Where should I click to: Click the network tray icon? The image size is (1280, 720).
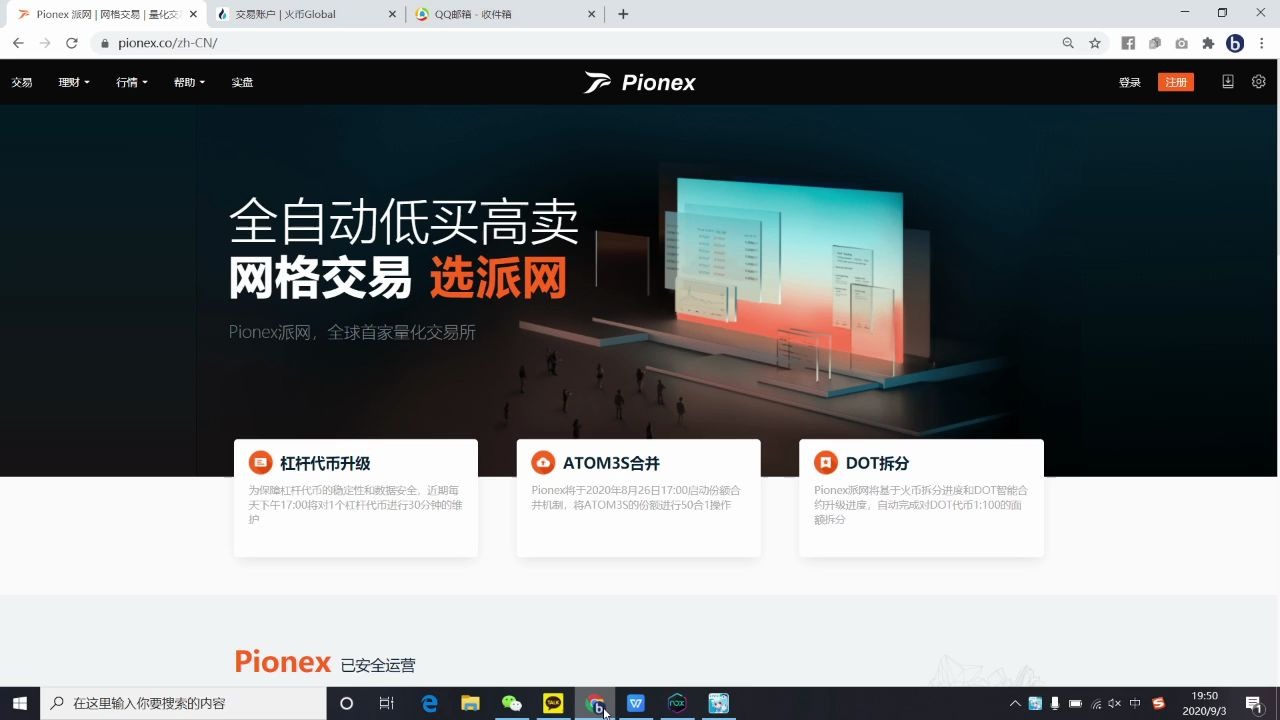coord(1096,703)
